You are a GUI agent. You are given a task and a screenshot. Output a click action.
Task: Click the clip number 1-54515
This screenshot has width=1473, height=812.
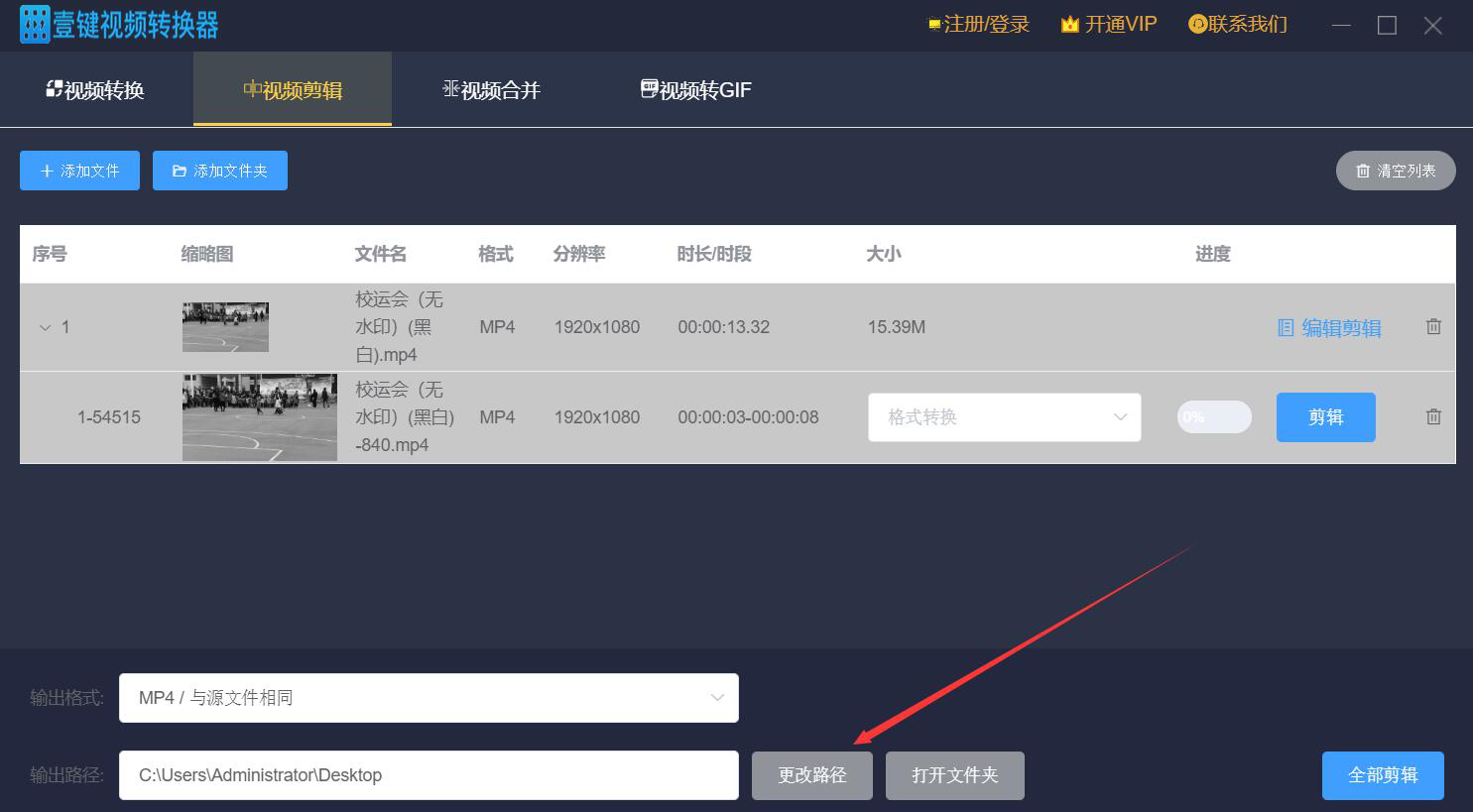coord(109,417)
